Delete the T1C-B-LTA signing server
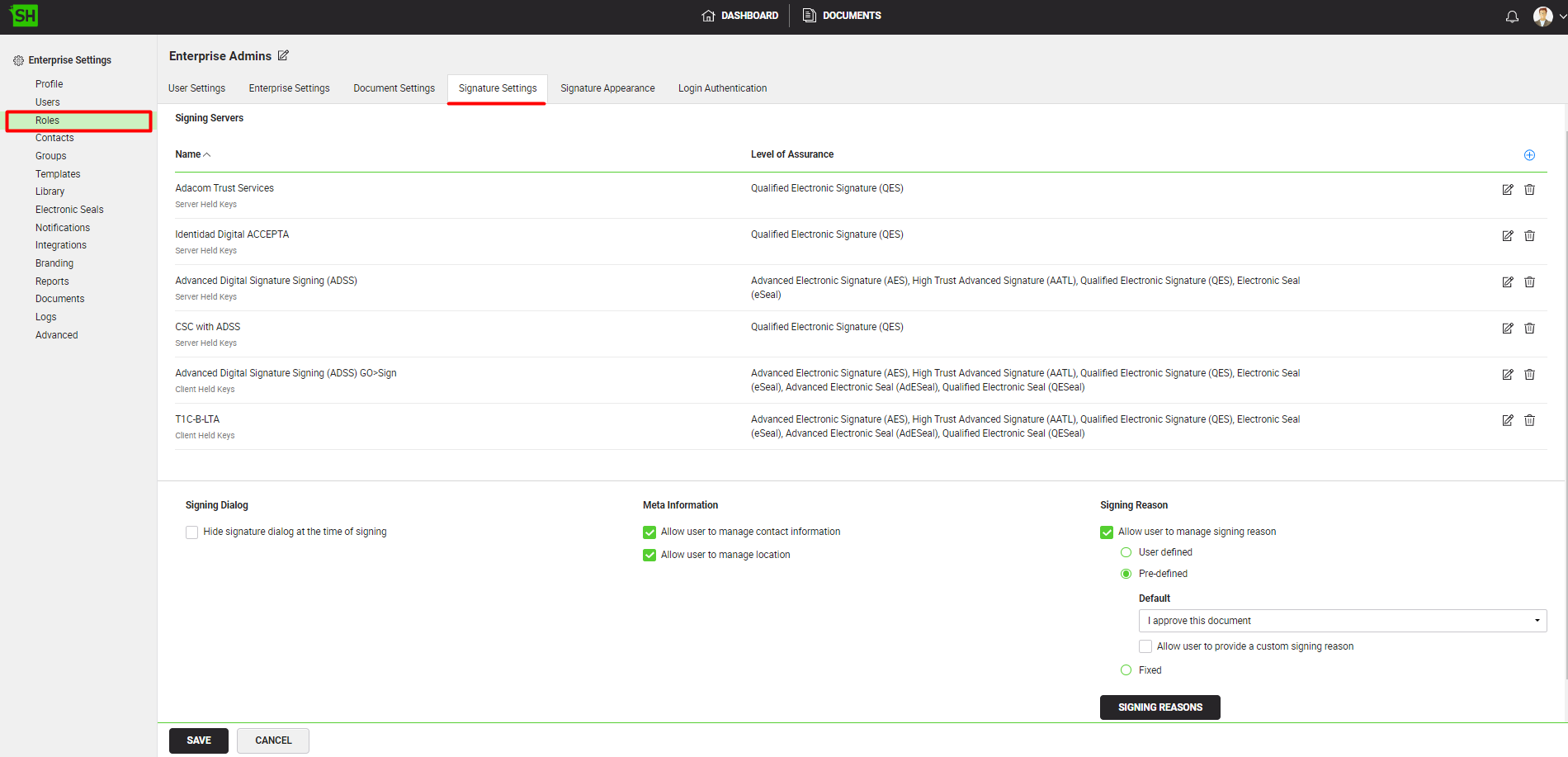 coord(1529,421)
